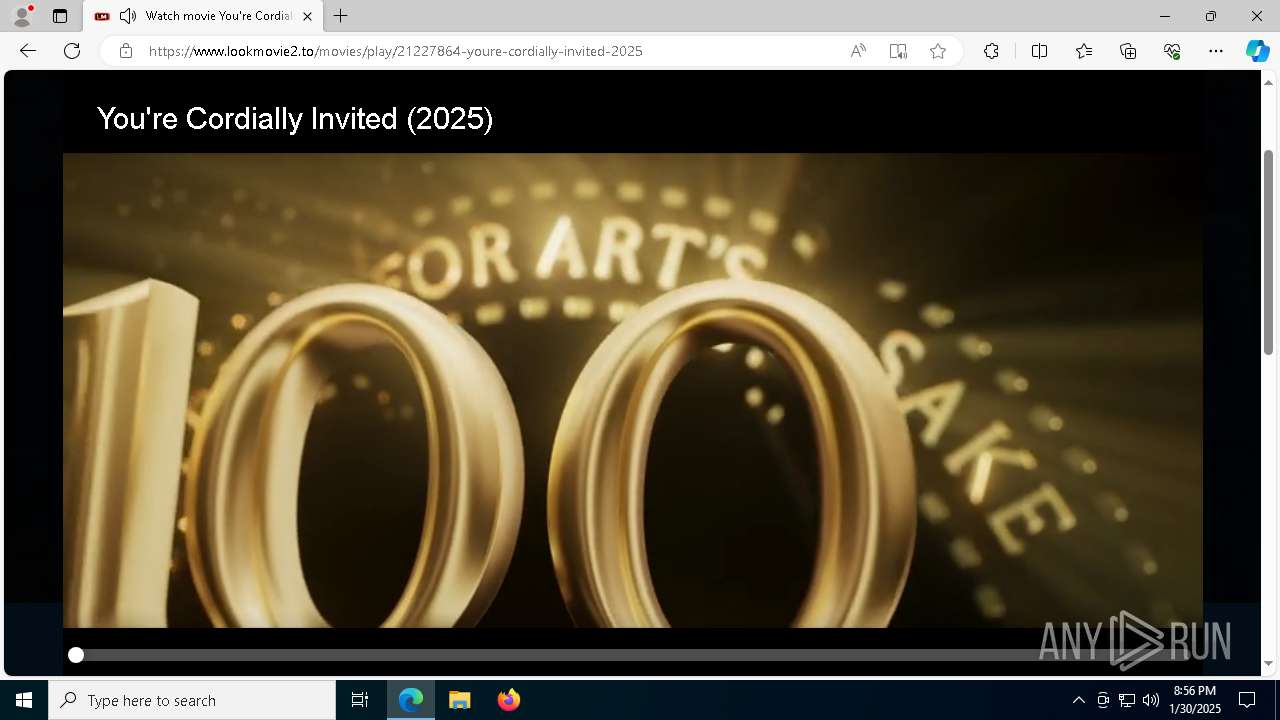1280x720 pixels.
Task: Enter Immersive Reader mode
Action: tap(898, 51)
